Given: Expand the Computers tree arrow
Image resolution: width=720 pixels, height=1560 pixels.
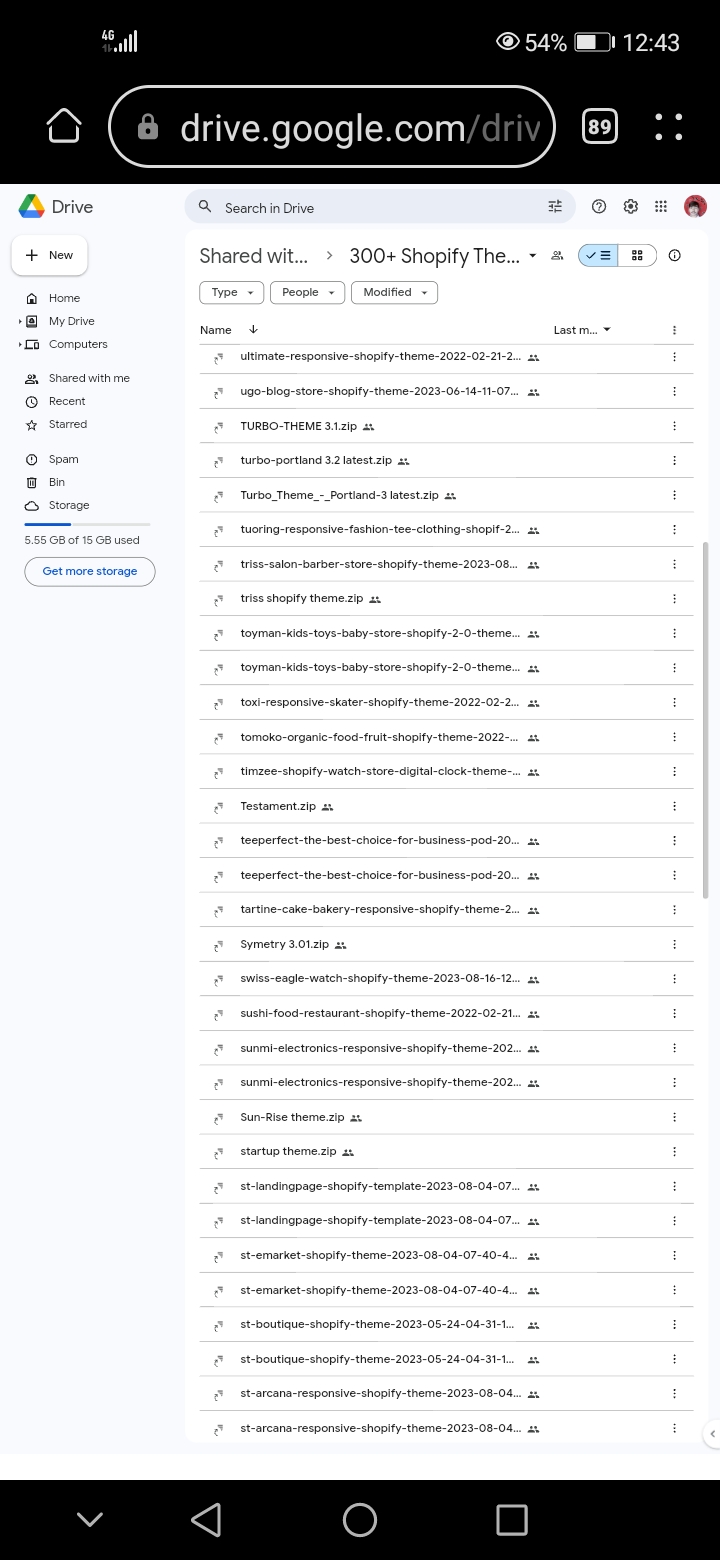Looking at the screenshot, I should [x=20, y=344].
